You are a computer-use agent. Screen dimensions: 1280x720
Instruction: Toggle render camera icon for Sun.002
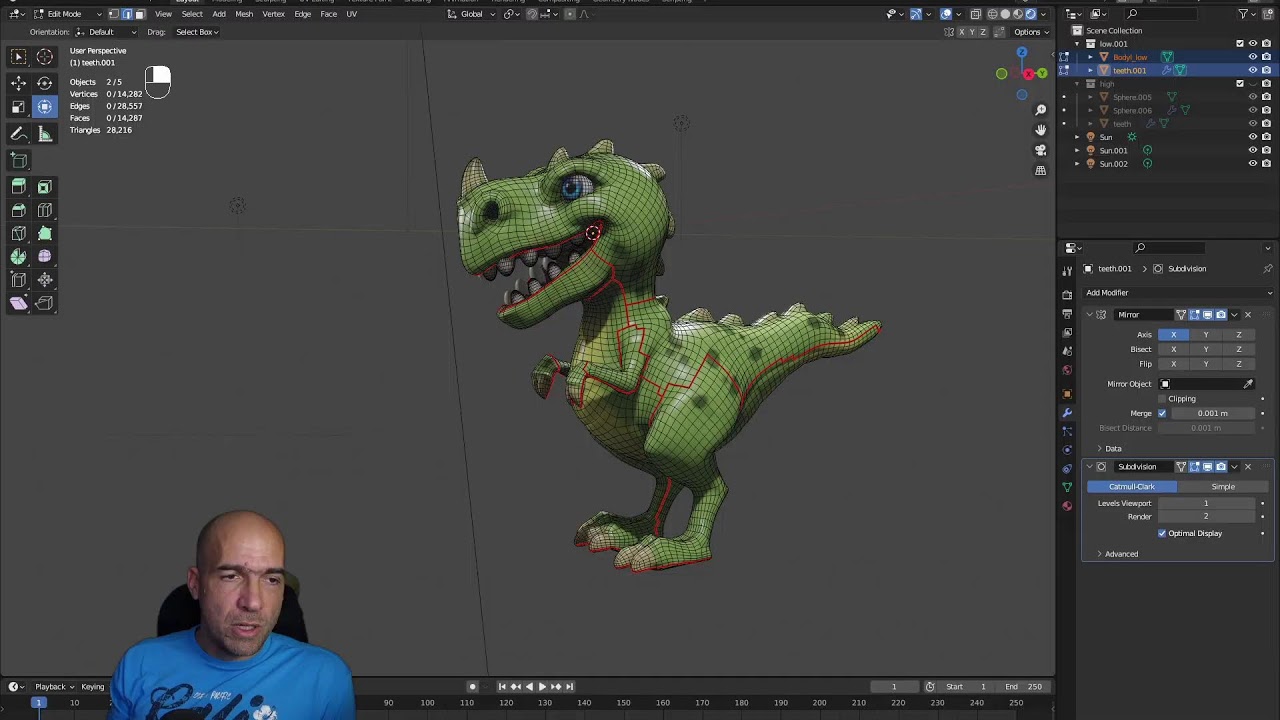[x=1266, y=163]
